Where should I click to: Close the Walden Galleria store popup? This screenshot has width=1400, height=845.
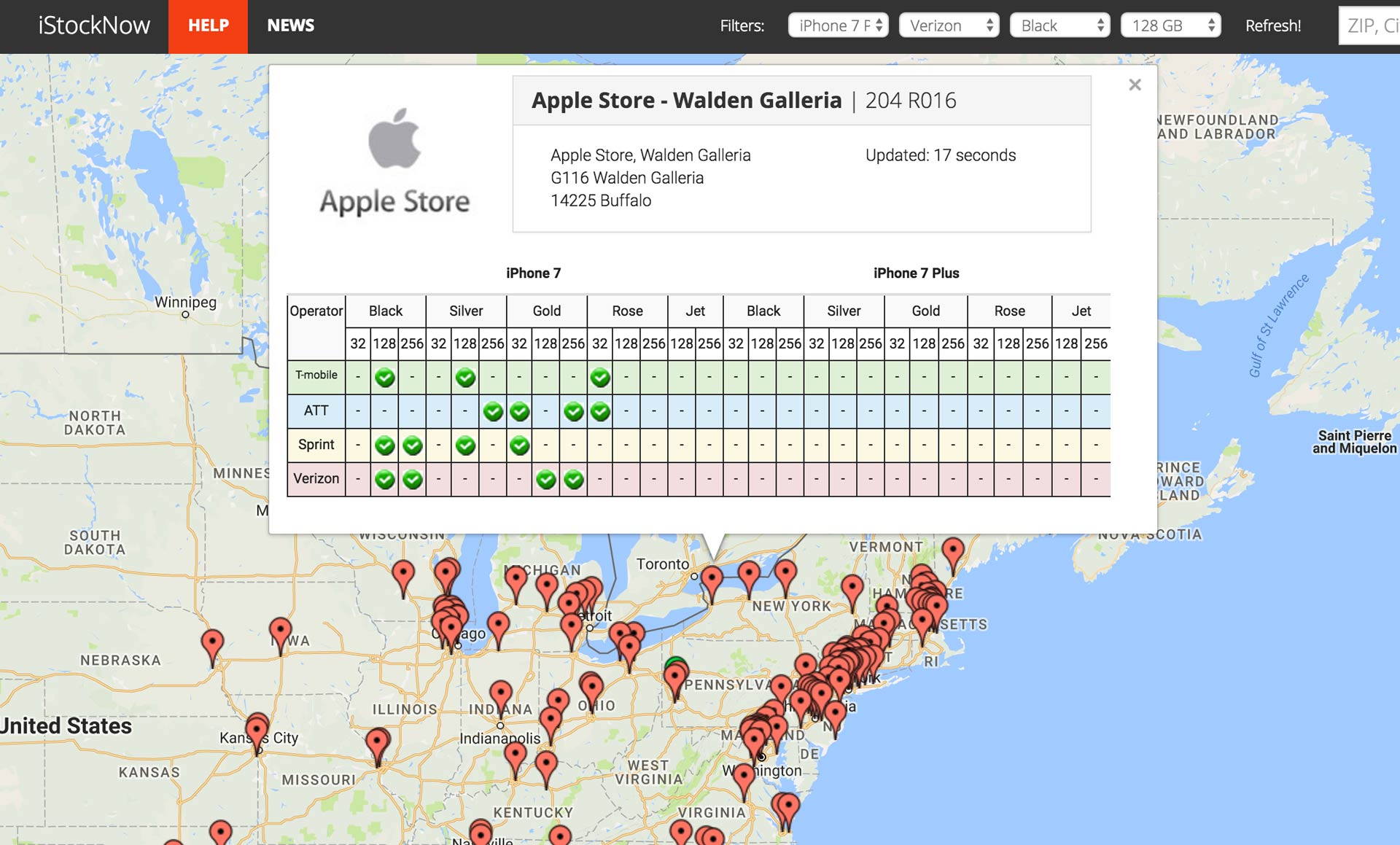tap(1135, 85)
